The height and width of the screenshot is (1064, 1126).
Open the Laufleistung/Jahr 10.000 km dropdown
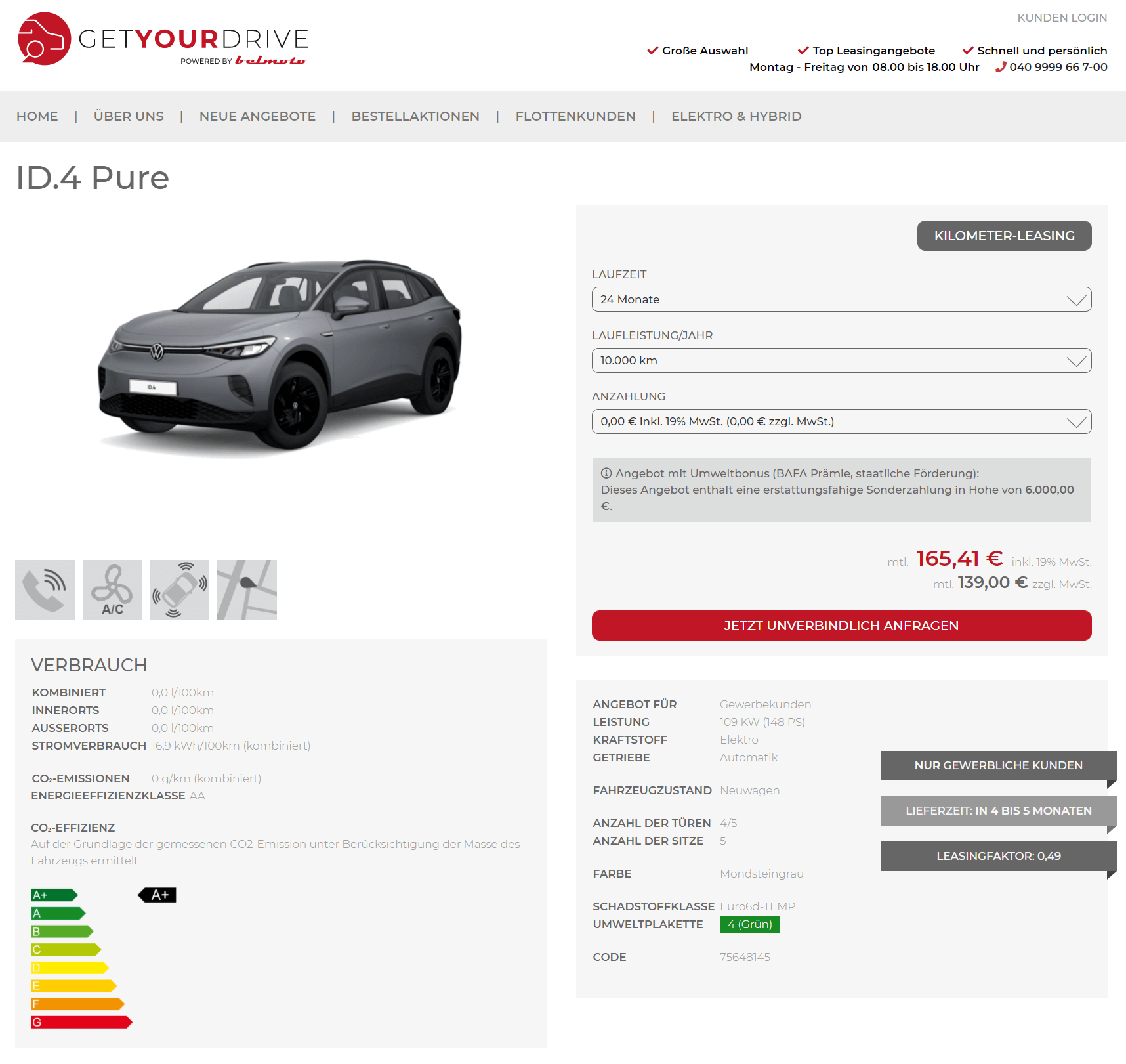[x=841, y=360]
